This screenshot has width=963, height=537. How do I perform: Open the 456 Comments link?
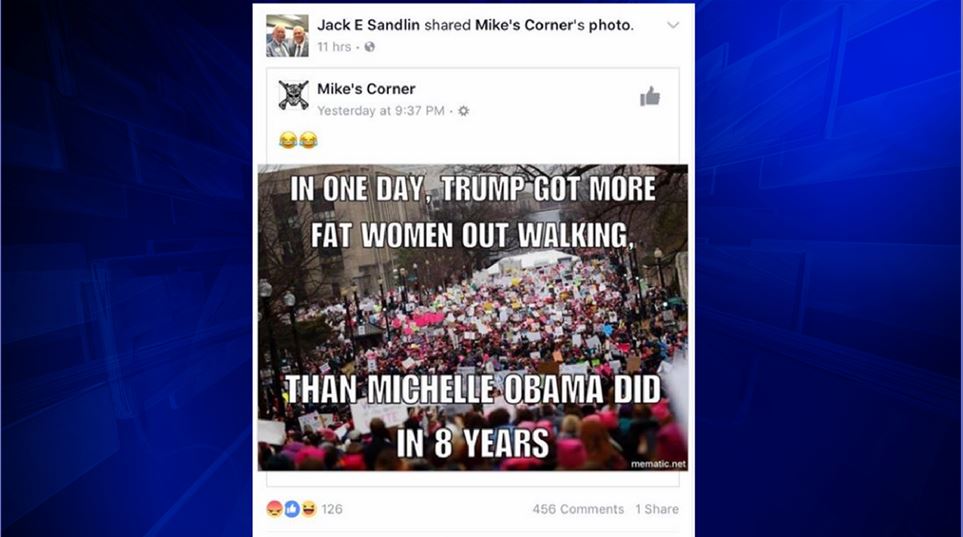tap(578, 509)
